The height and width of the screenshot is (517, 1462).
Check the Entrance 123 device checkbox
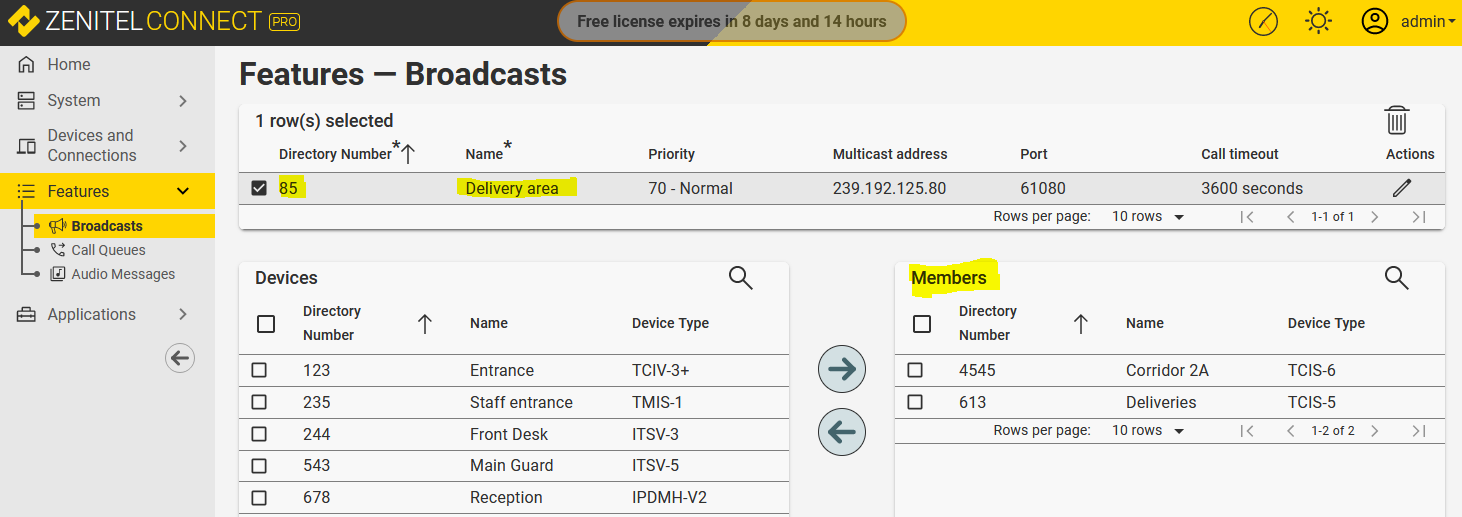click(259, 370)
